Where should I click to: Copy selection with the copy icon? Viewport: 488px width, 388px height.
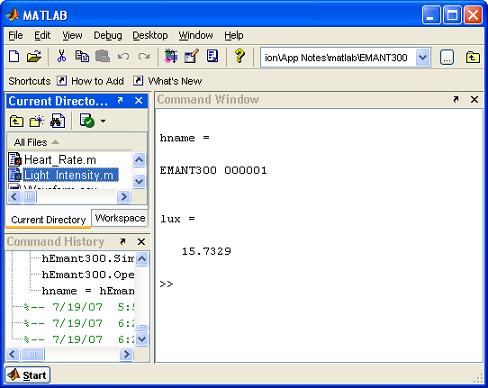(x=82, y=57)
